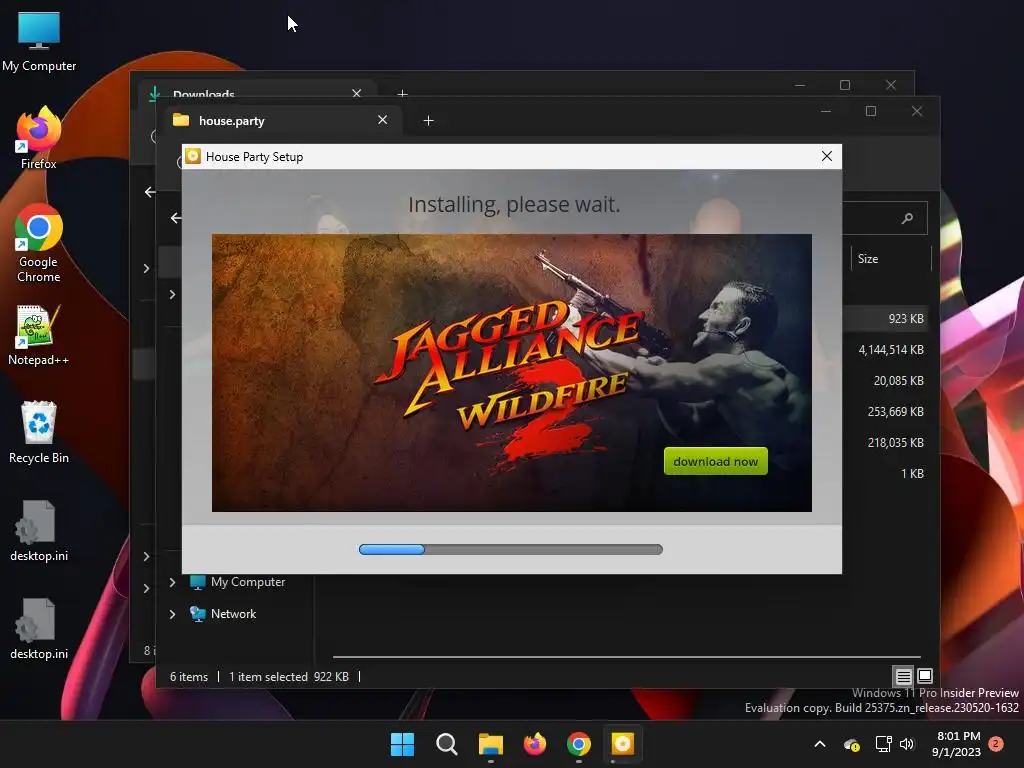Switch to Firefox in taskbar

pyautogui.click(x=535, y=744)
